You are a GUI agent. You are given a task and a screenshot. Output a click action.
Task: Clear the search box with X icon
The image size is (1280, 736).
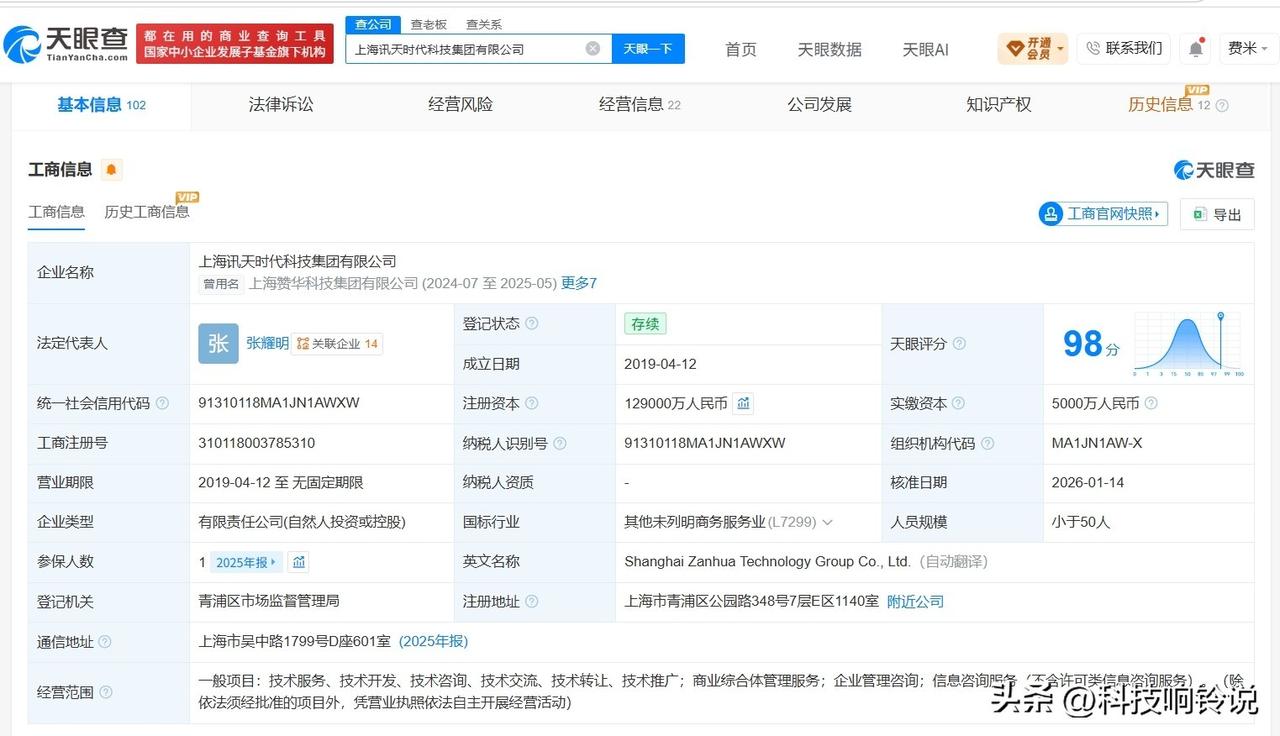[x=593, y=48]
